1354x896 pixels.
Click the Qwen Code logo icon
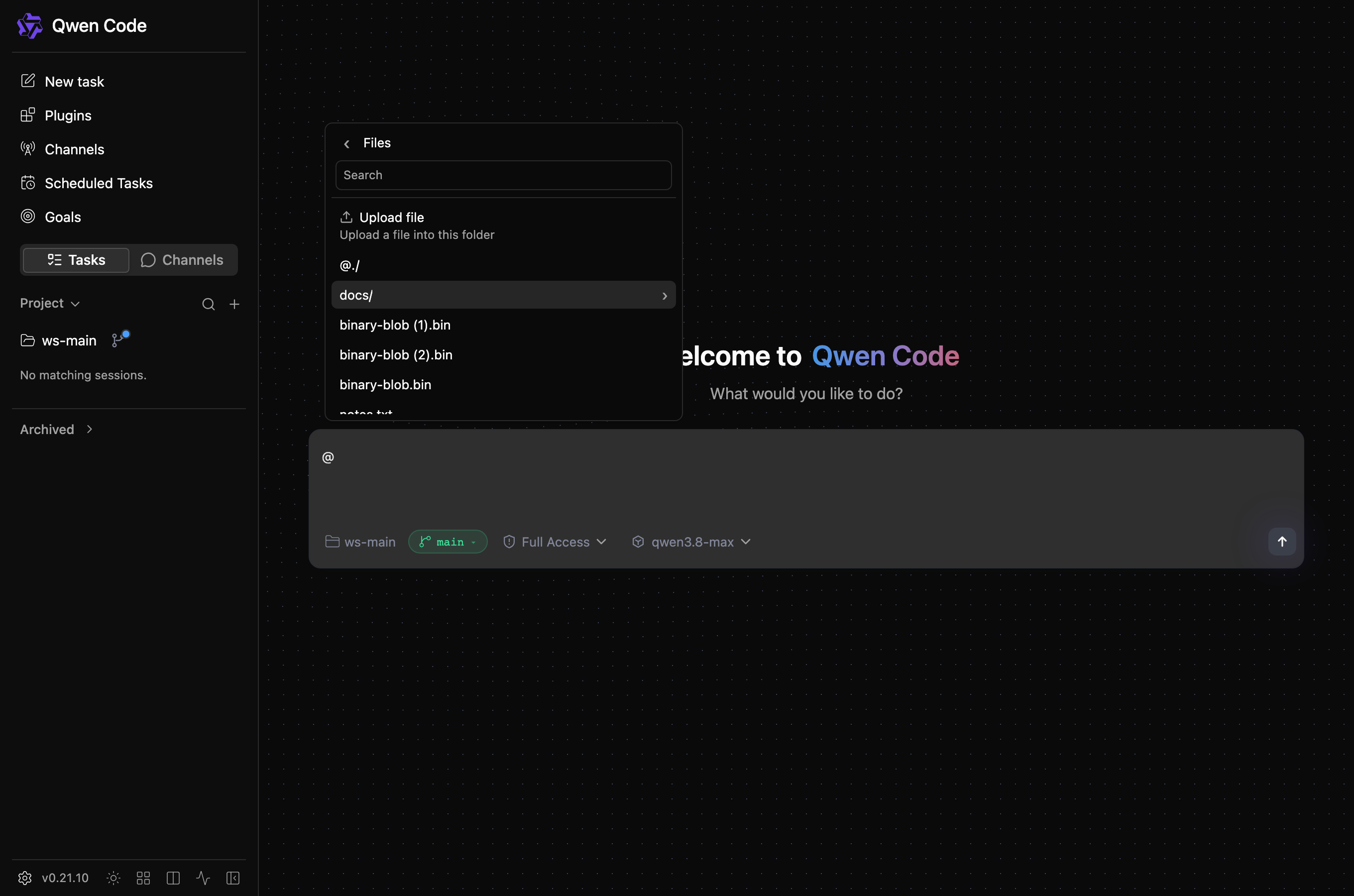pos(30,26)
